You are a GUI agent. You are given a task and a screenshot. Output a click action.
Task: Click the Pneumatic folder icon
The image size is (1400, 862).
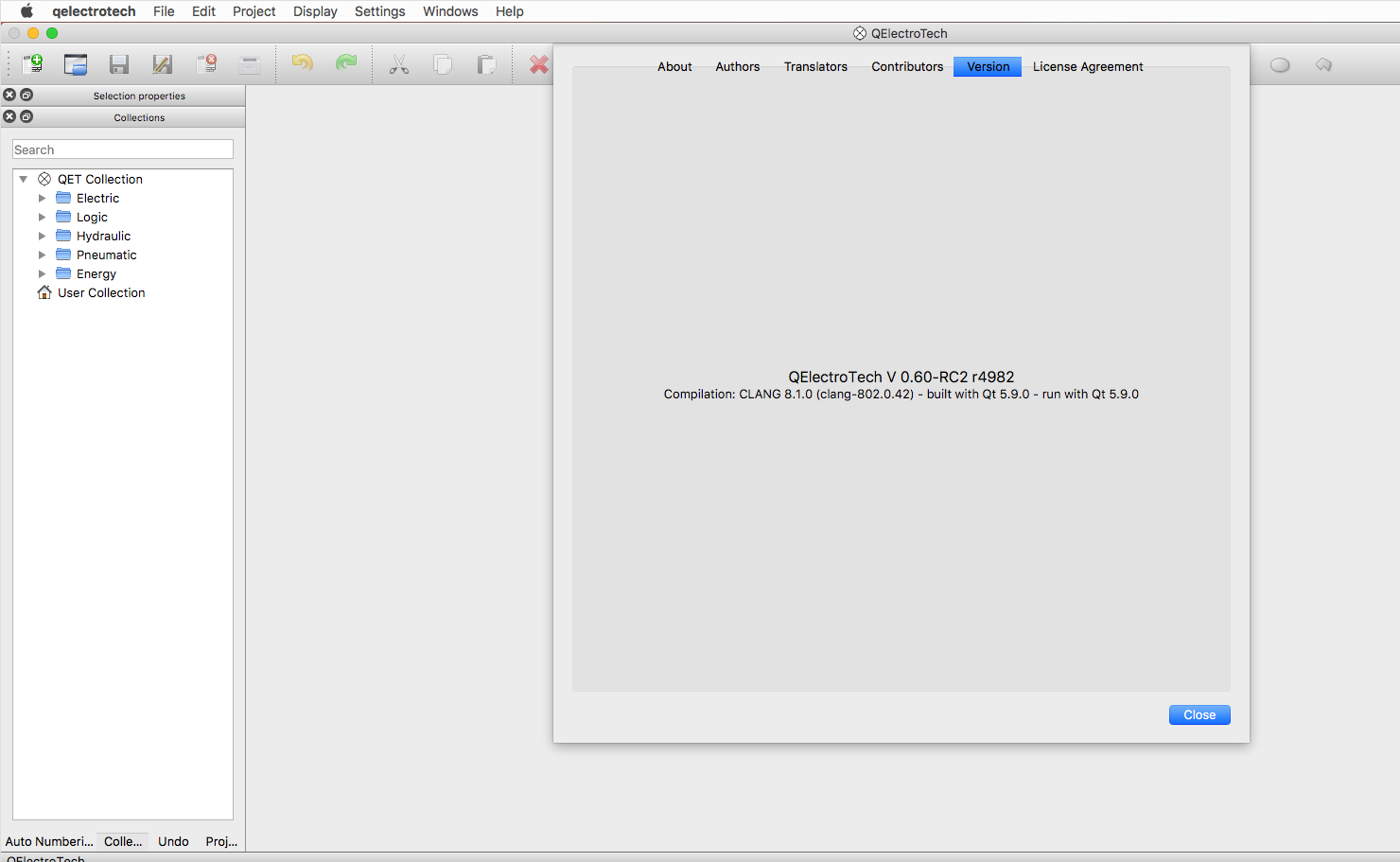click(x=63, y=255)
